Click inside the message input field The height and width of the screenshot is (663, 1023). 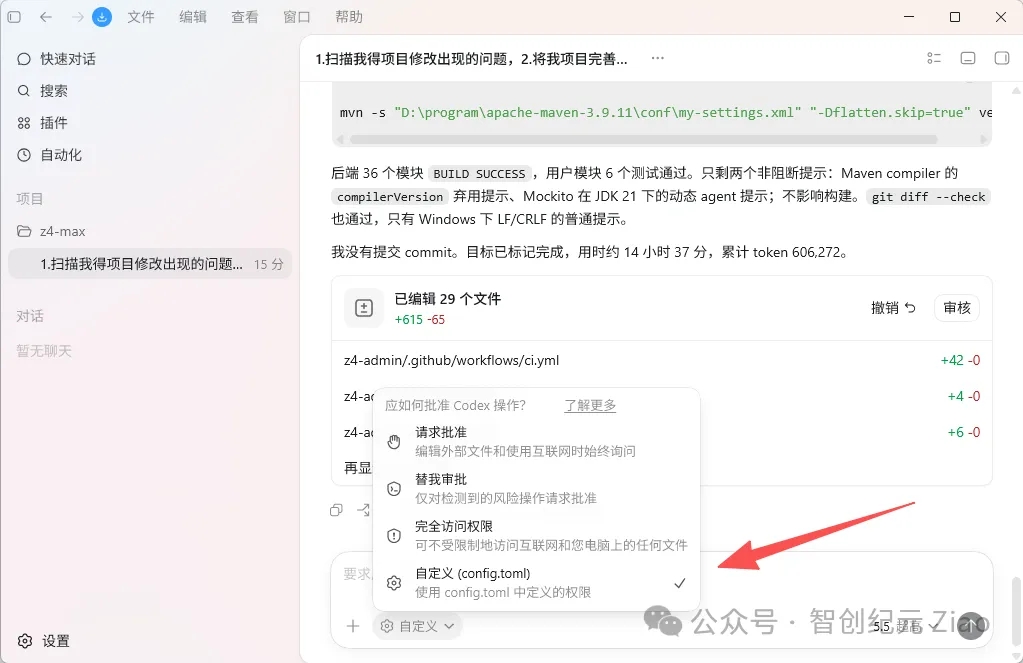click(x=662, y=574)
